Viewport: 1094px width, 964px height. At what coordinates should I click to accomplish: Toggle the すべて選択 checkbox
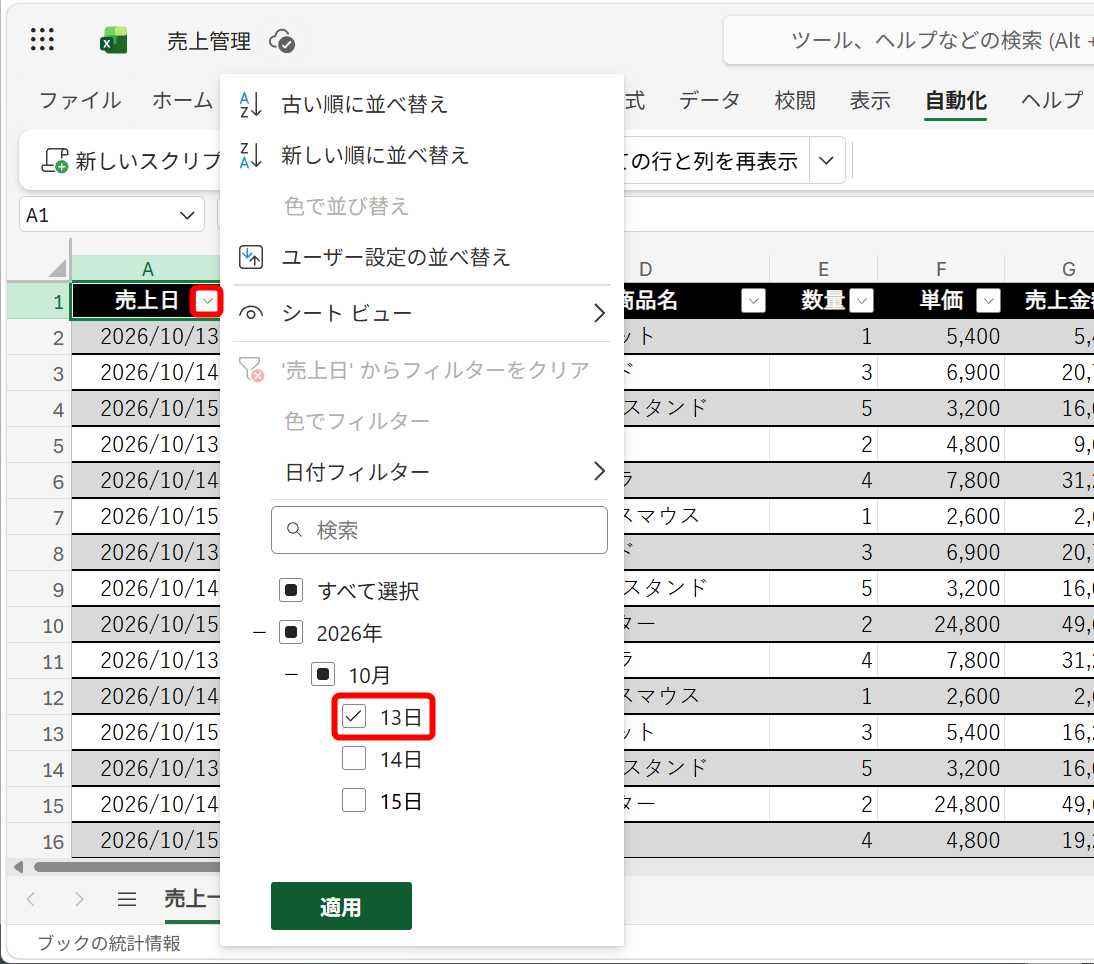click(291, 590)
